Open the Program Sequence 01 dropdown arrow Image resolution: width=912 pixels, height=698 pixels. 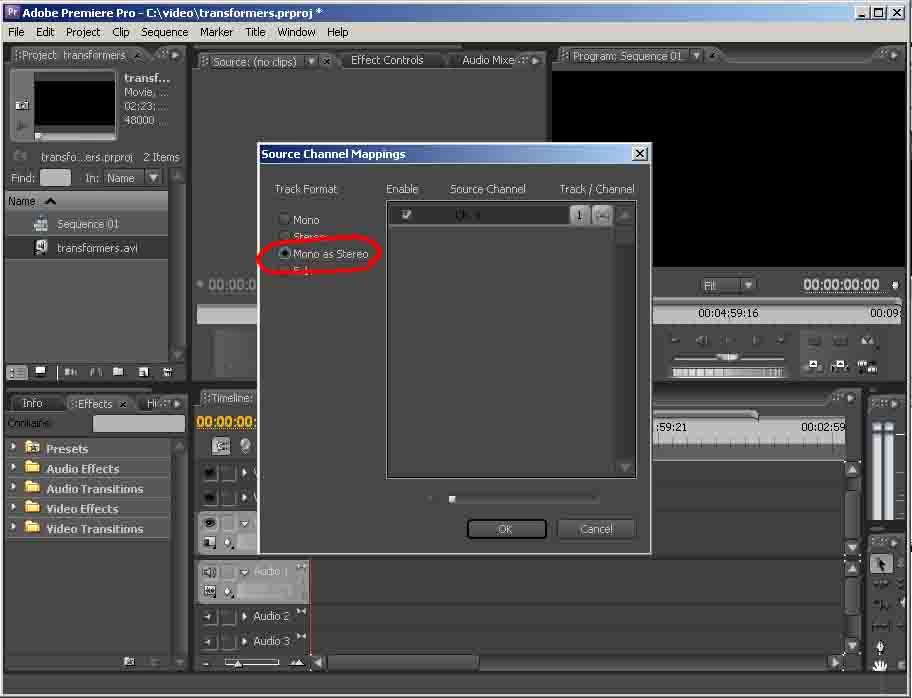click(x=696, y=56)
